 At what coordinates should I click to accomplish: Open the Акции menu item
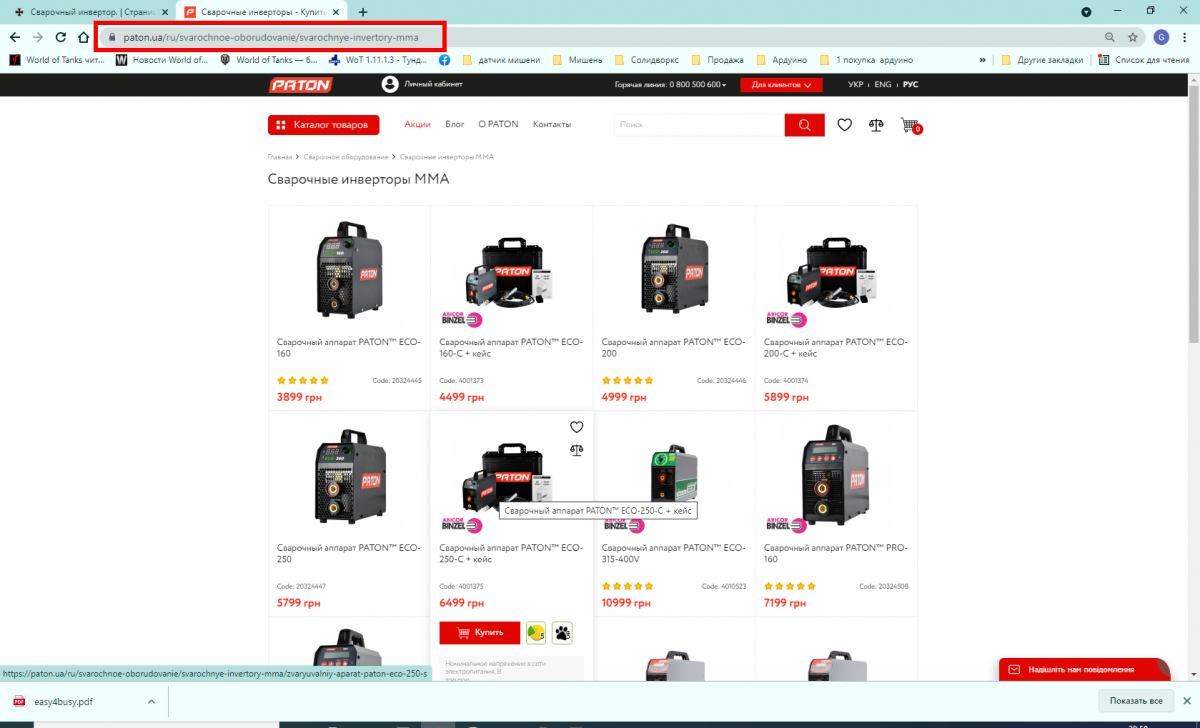tap(417, 125)
